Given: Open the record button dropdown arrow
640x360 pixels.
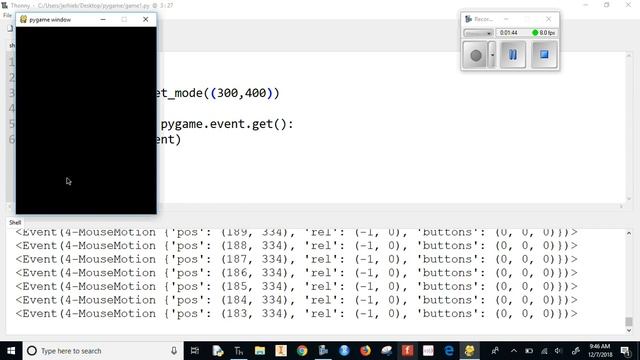Looking at the screenshot, I should pyautogui.click(x=492, y=55).
